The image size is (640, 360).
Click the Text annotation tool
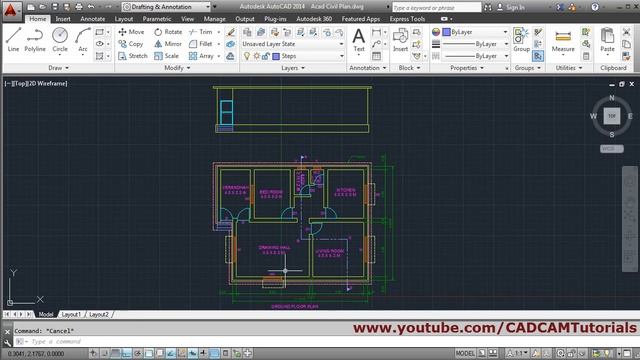(359, 40)
